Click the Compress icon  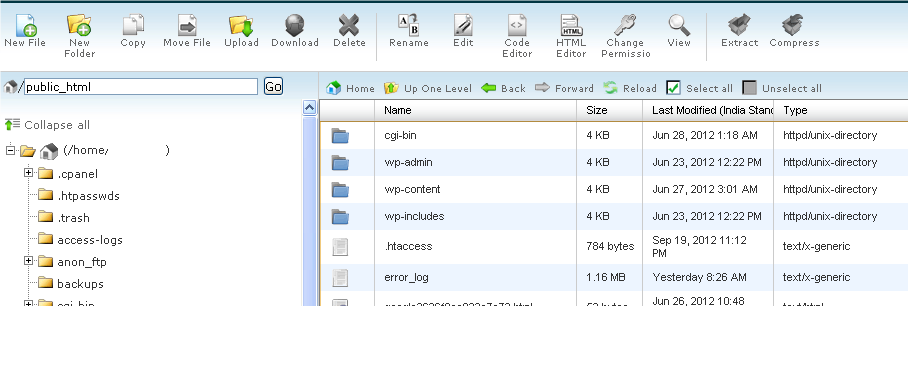click(794, 25)
